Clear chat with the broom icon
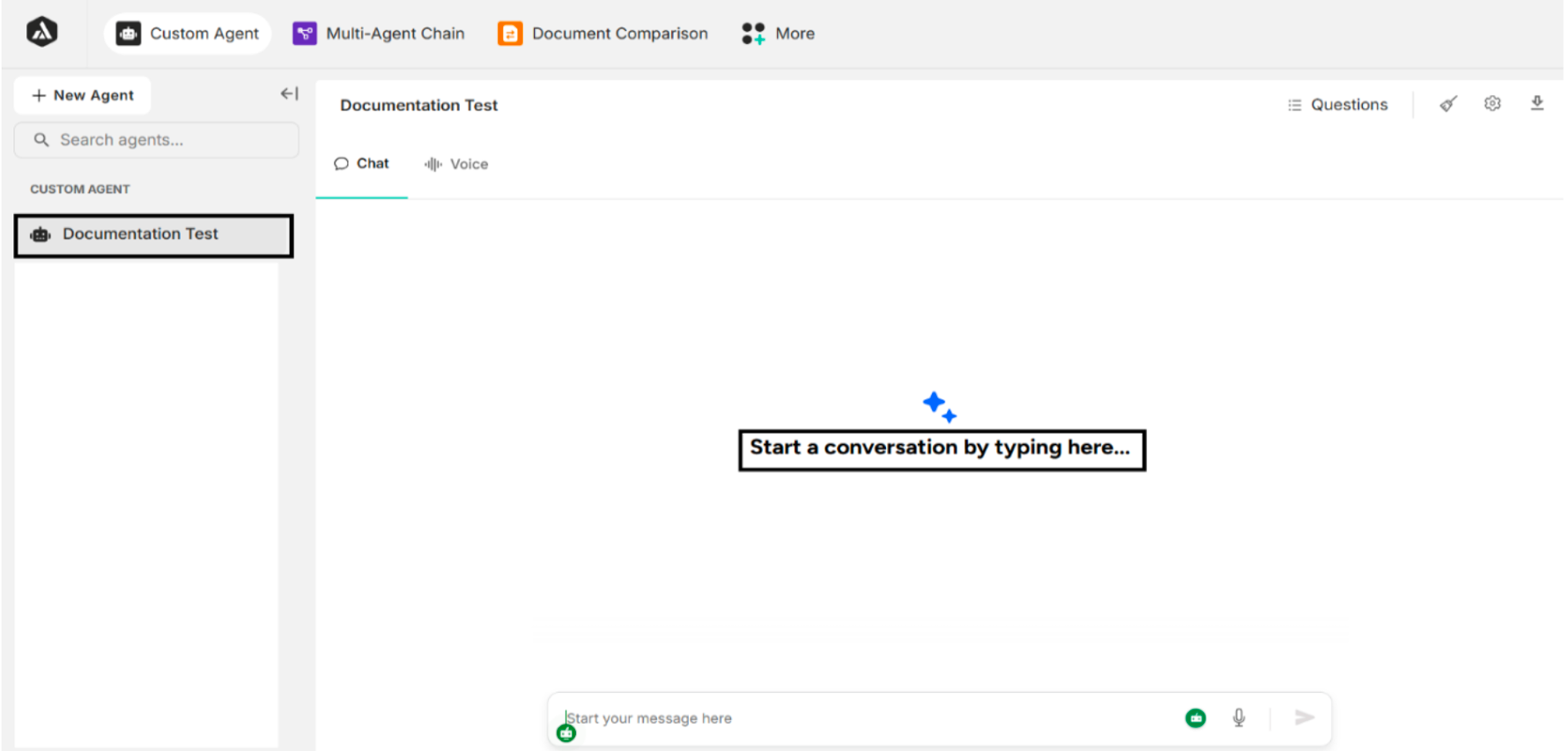Image resolution: width=1568 pixels, height=751 pixels. coord(1448,104)
